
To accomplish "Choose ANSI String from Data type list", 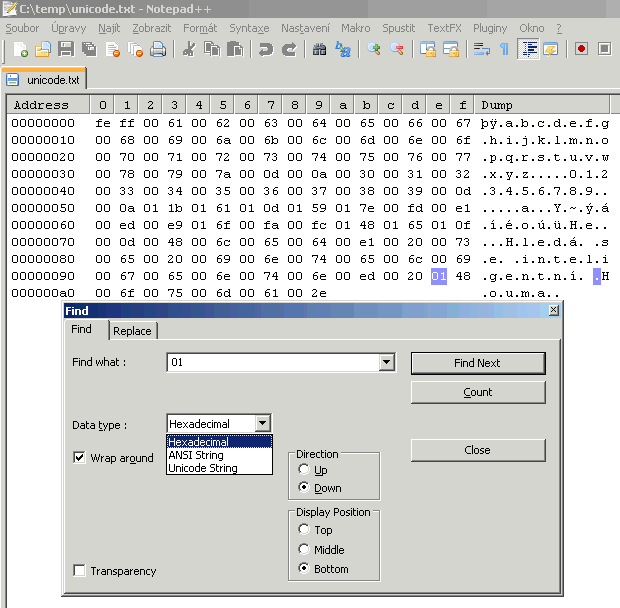I will 196,455.
